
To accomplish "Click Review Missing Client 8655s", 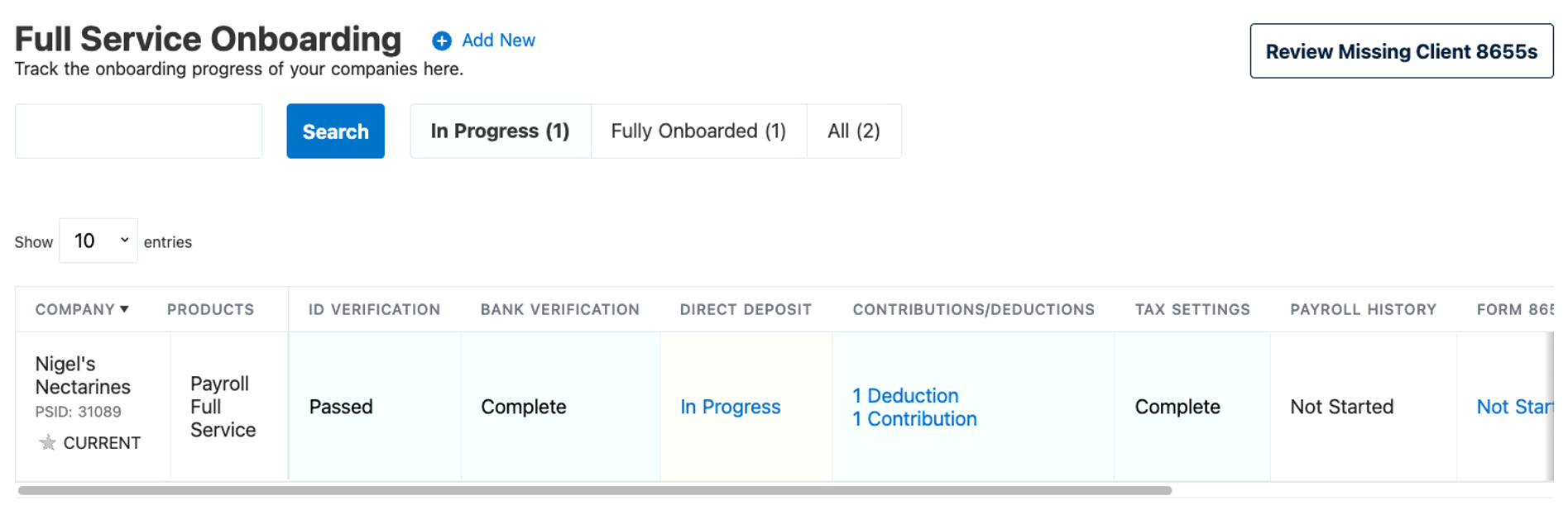I will pos(1401,51).
